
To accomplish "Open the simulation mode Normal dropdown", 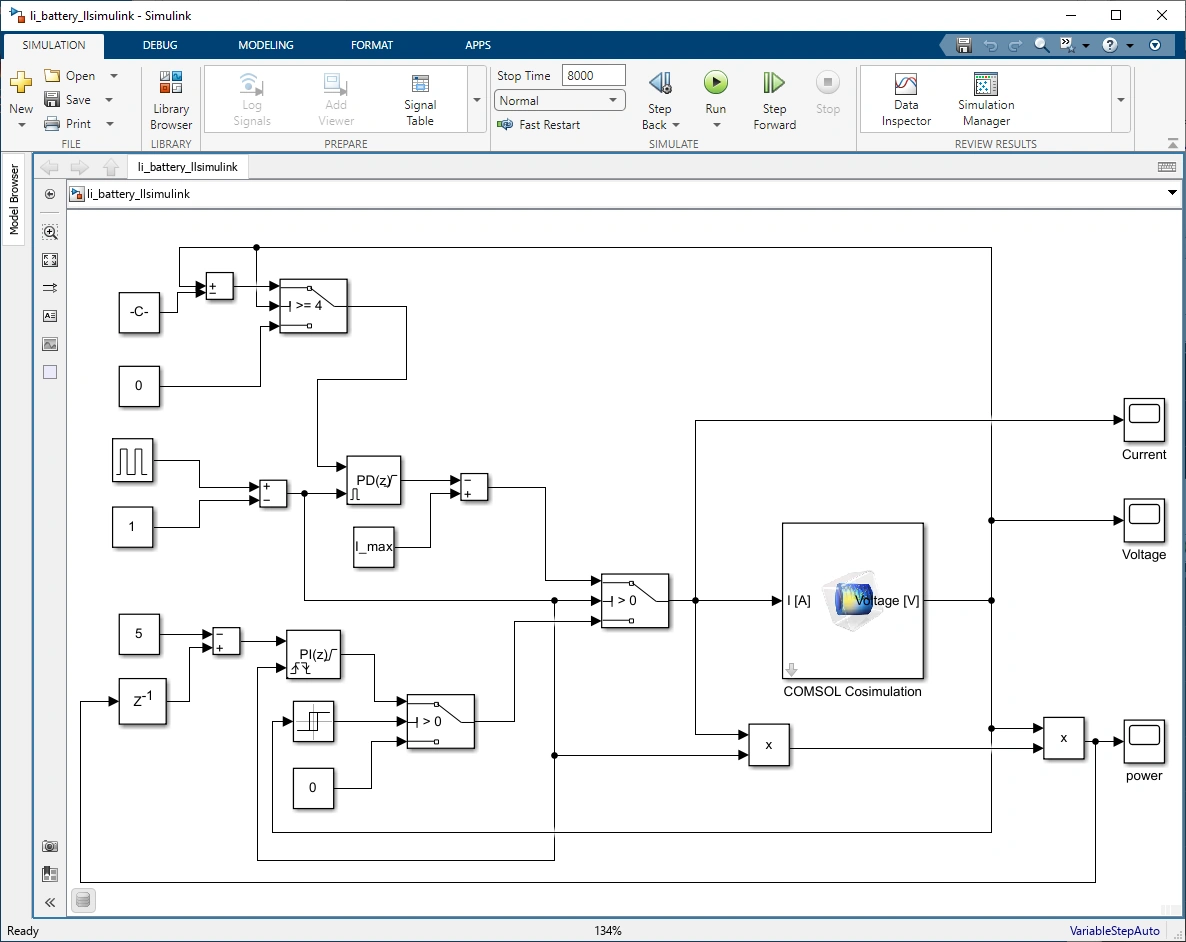I will (x=559, y=100).
